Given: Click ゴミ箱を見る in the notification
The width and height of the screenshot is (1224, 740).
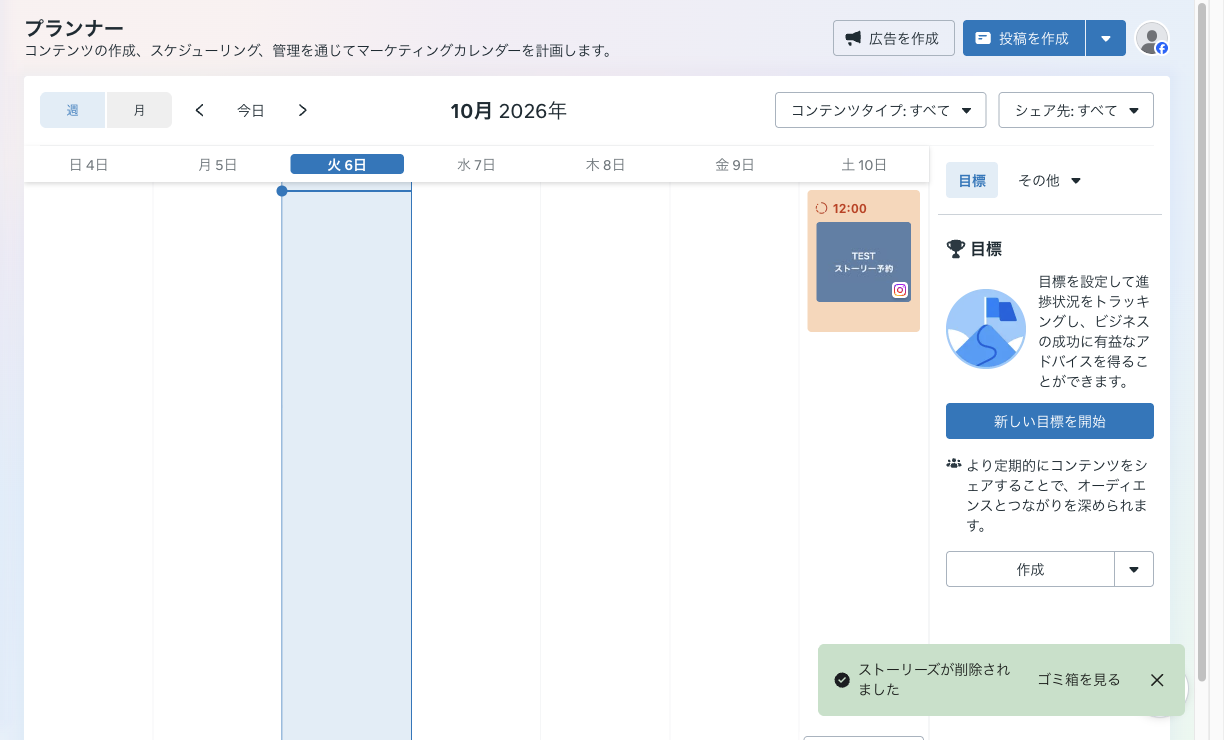Looking at the screenshot, I should (x=1079, y=680).
